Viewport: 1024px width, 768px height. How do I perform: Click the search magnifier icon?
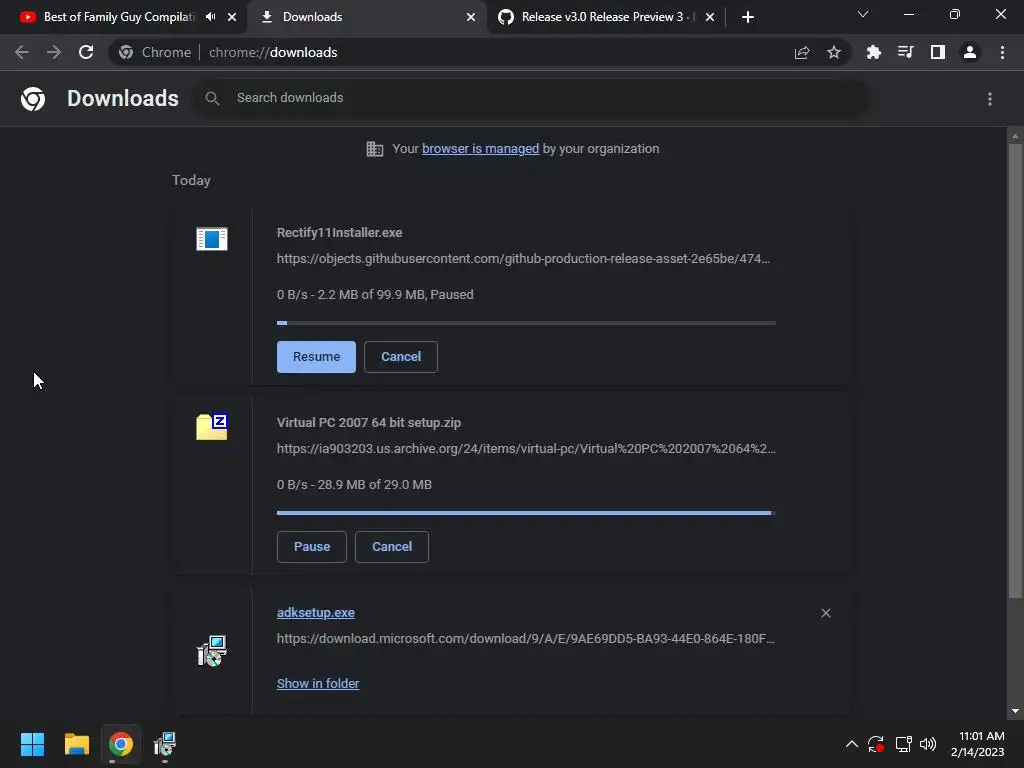click(x=212, y=98)
